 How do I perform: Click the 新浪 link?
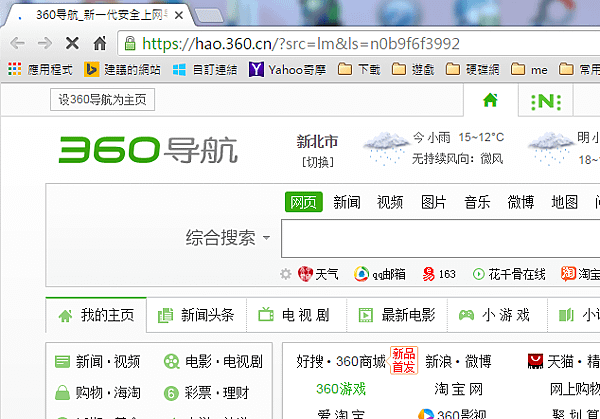coord(439,362)
